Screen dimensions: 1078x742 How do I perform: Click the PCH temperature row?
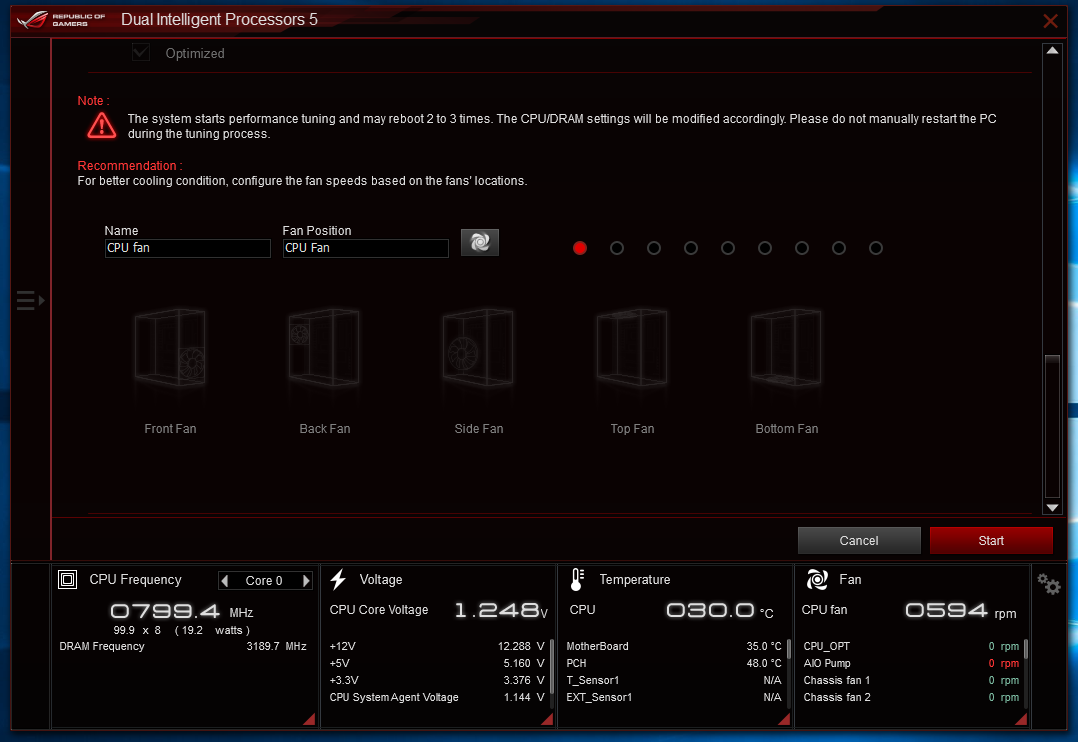tap(674, 664)
